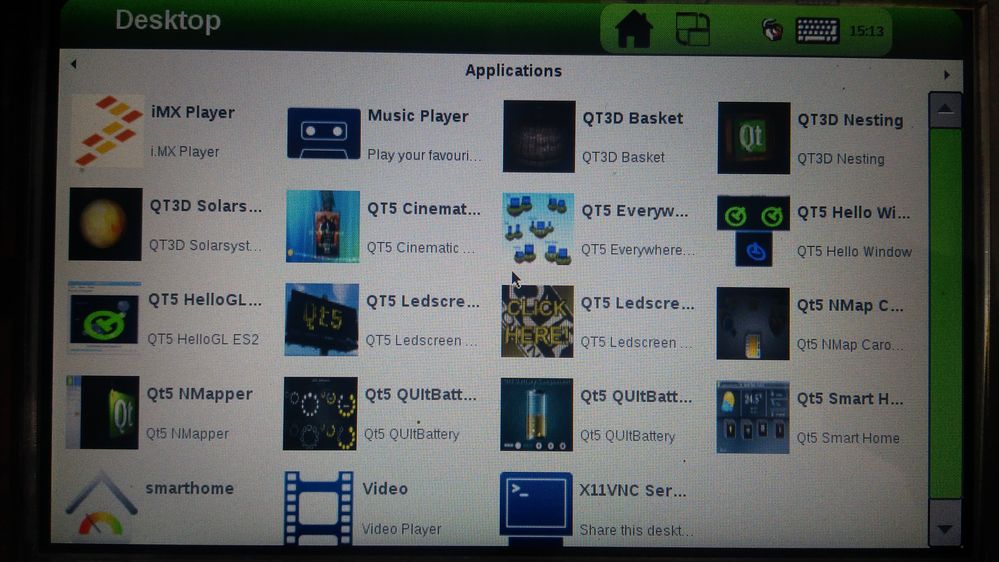Click 'Desktop' title in top bar
The image size is (999, 562).
coord(168,20)
